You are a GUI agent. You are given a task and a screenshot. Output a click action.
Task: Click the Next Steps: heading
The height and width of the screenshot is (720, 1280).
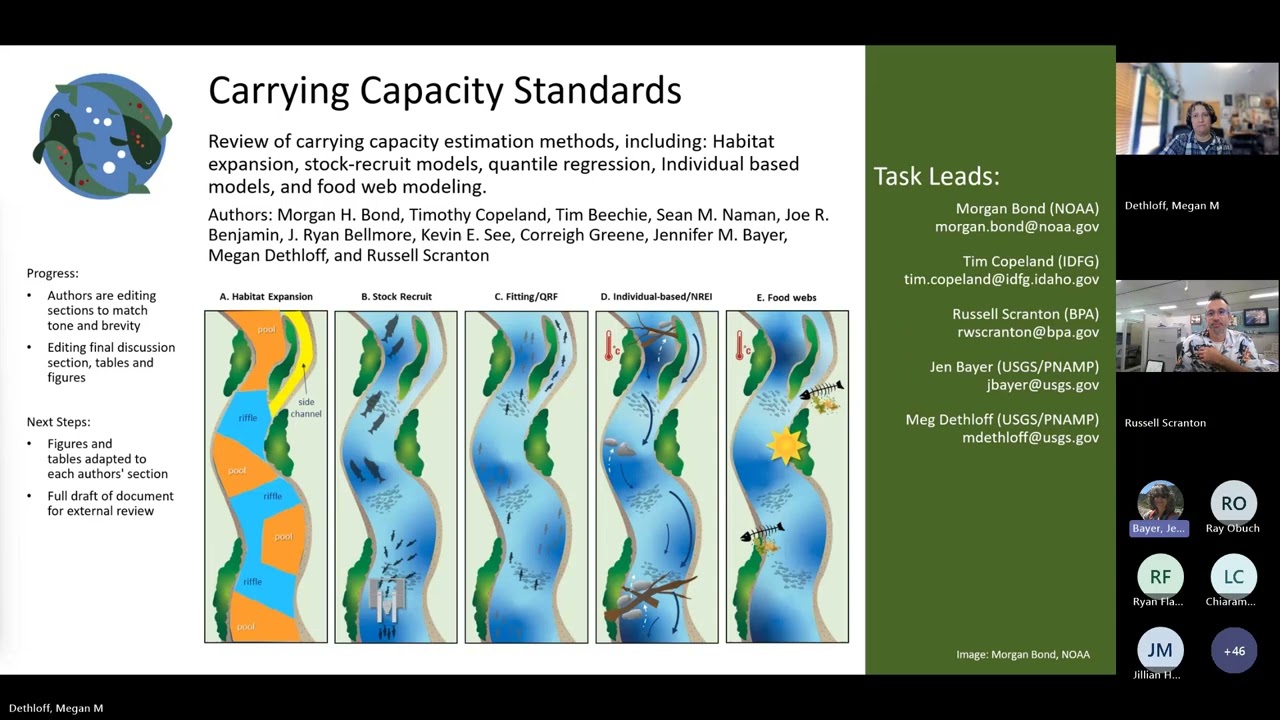pos(59,422)
